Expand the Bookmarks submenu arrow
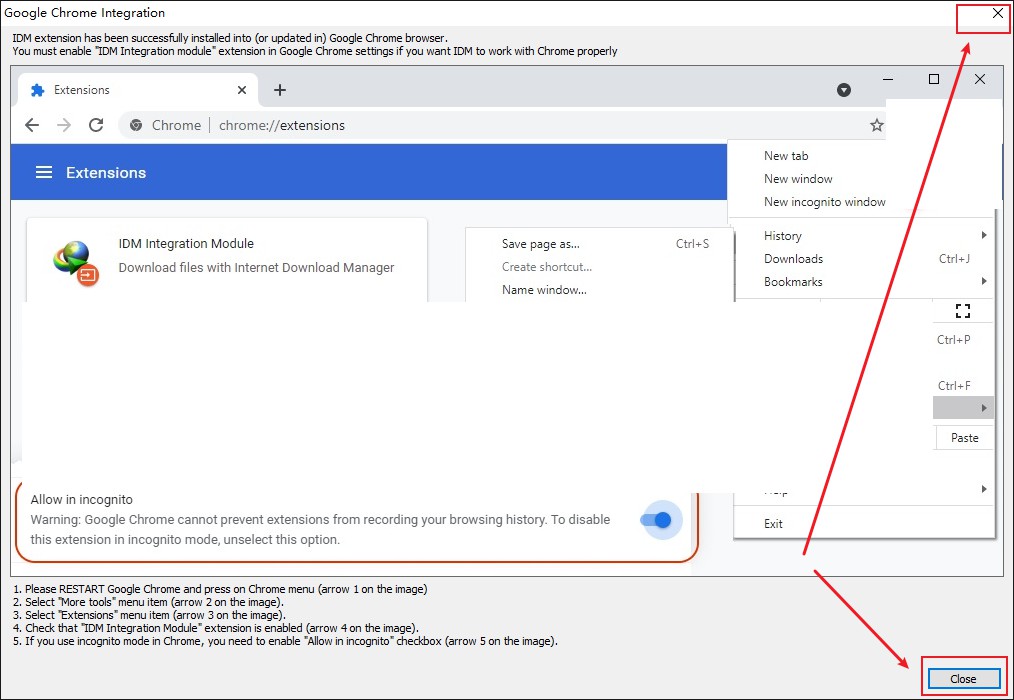This screenshot has height=700, width=1014. click(x=984, y=281)
